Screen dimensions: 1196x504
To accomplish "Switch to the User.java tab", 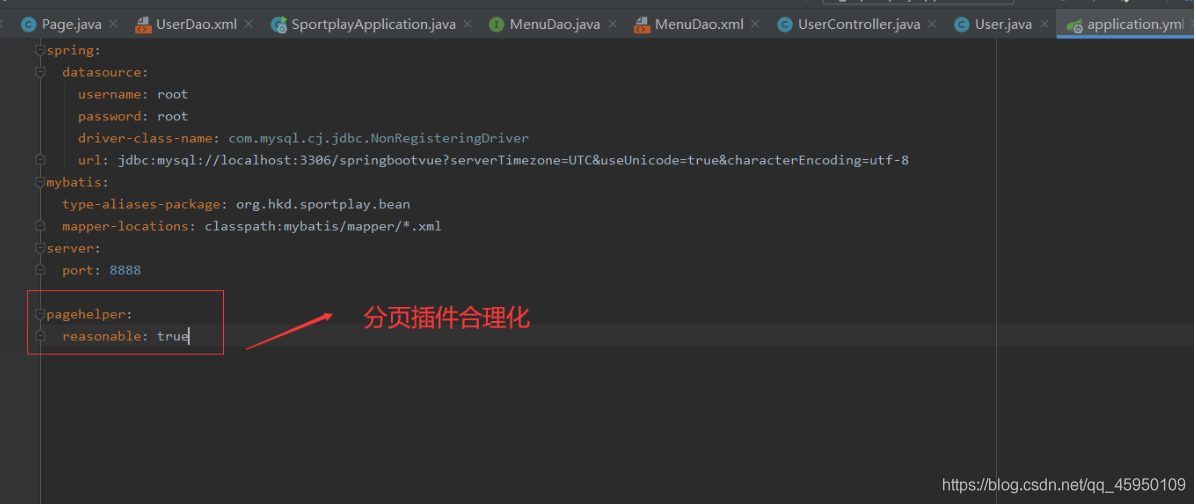I will 1002,24.
